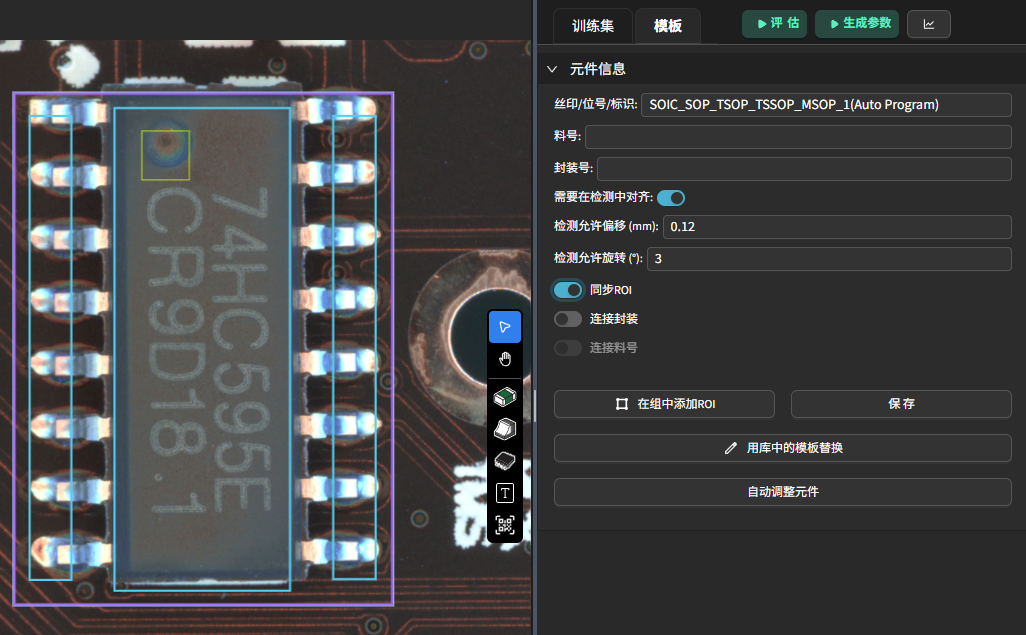
Task: Select the hand pan tool
Action: (x=505, y=360)
